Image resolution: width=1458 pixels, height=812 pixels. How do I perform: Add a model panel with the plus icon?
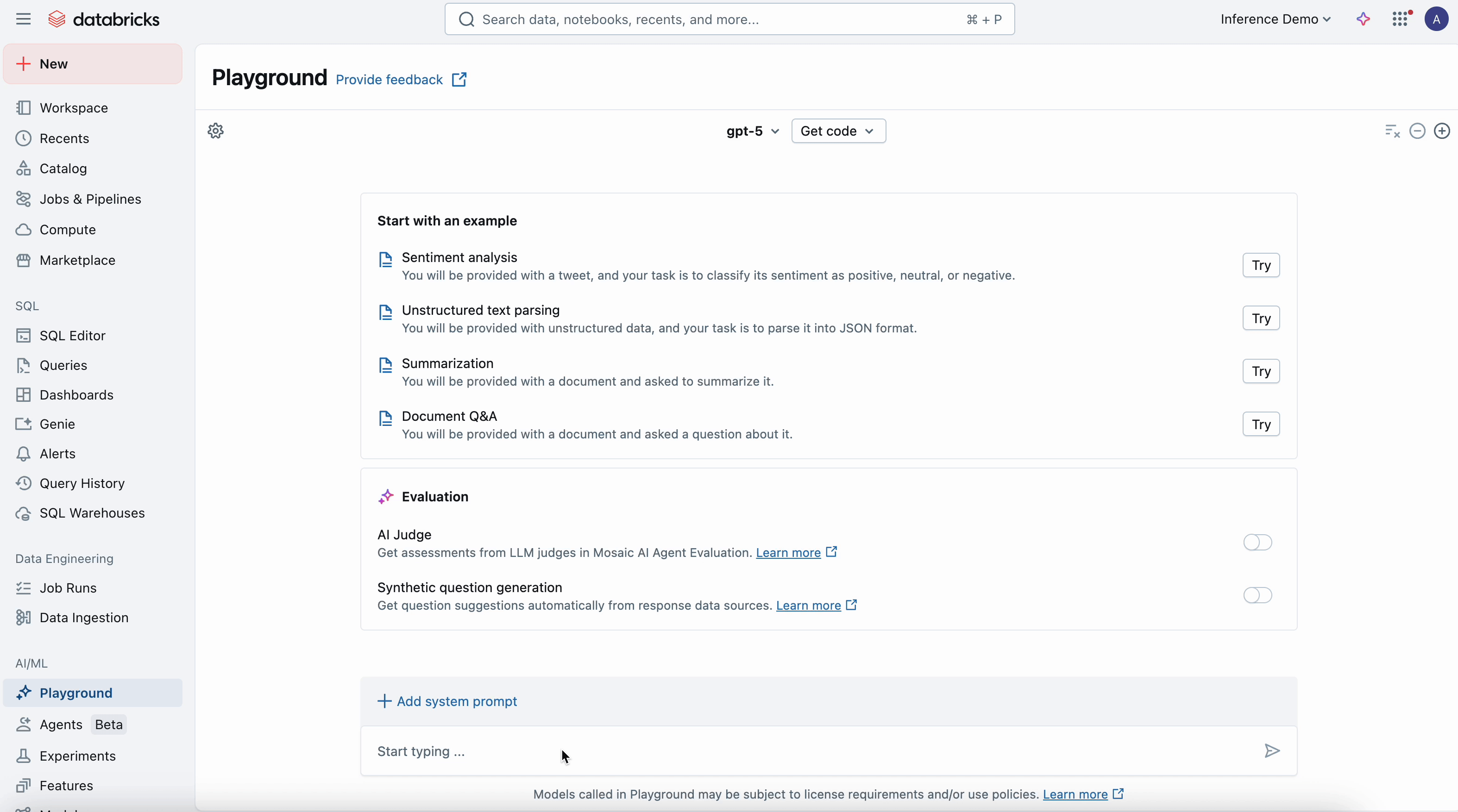point(1442,131)
